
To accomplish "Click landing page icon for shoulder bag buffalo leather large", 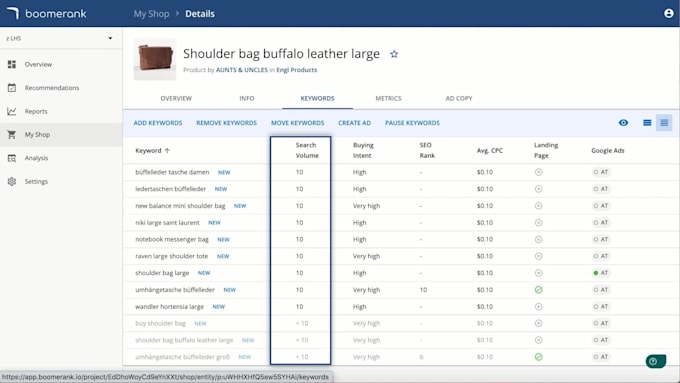I will (539, 340).
